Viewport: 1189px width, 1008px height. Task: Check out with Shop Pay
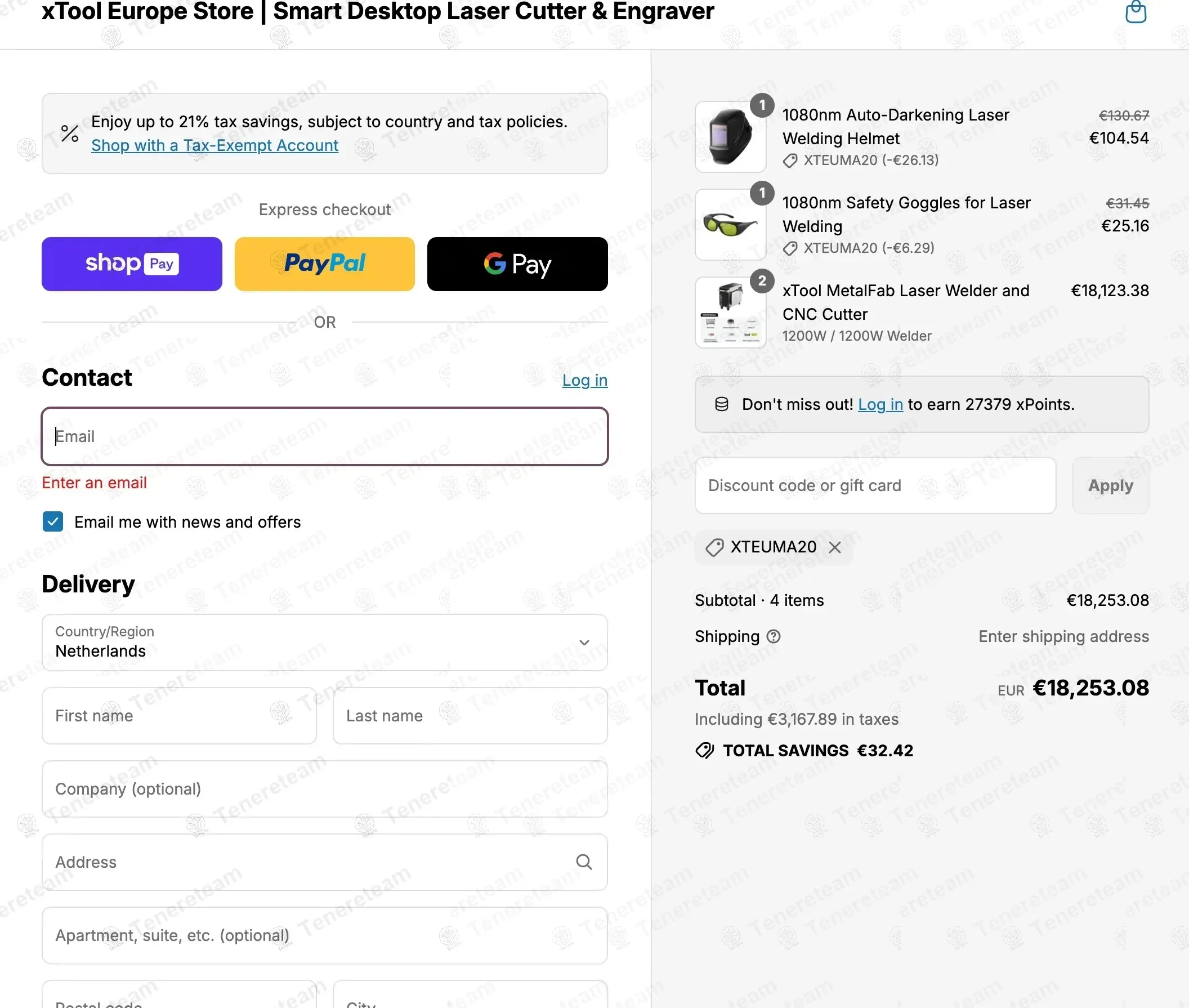(x=132, y=264)
